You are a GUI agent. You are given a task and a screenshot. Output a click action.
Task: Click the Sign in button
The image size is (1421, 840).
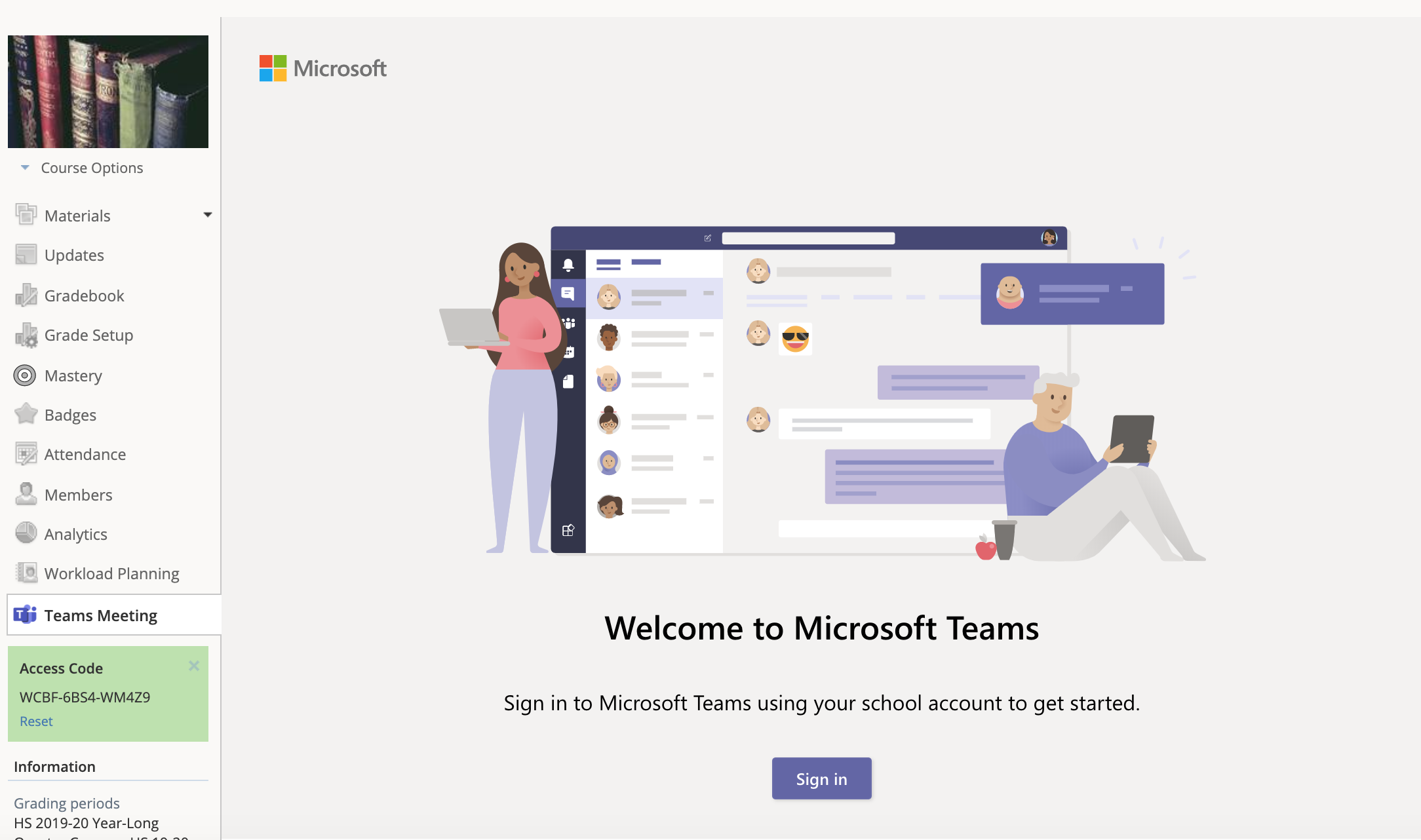822,778
